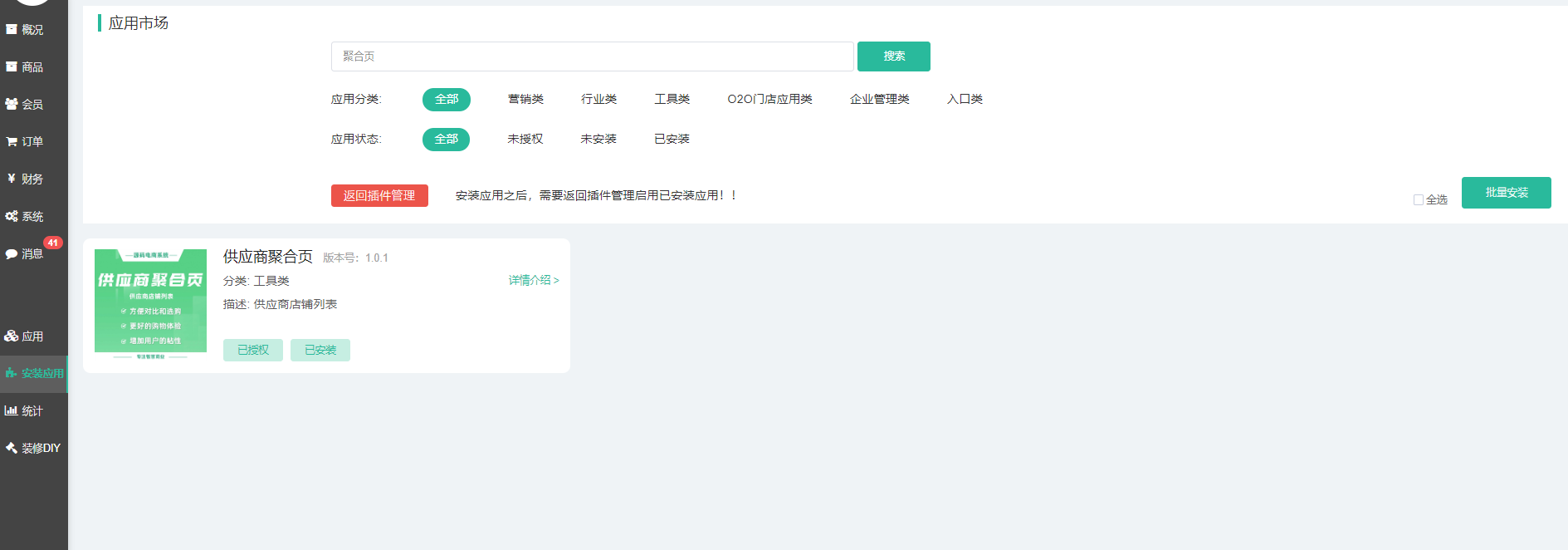Focus the 聚合页 search input field
Viewport: 1568px width, 550px height.
point(592,56)
